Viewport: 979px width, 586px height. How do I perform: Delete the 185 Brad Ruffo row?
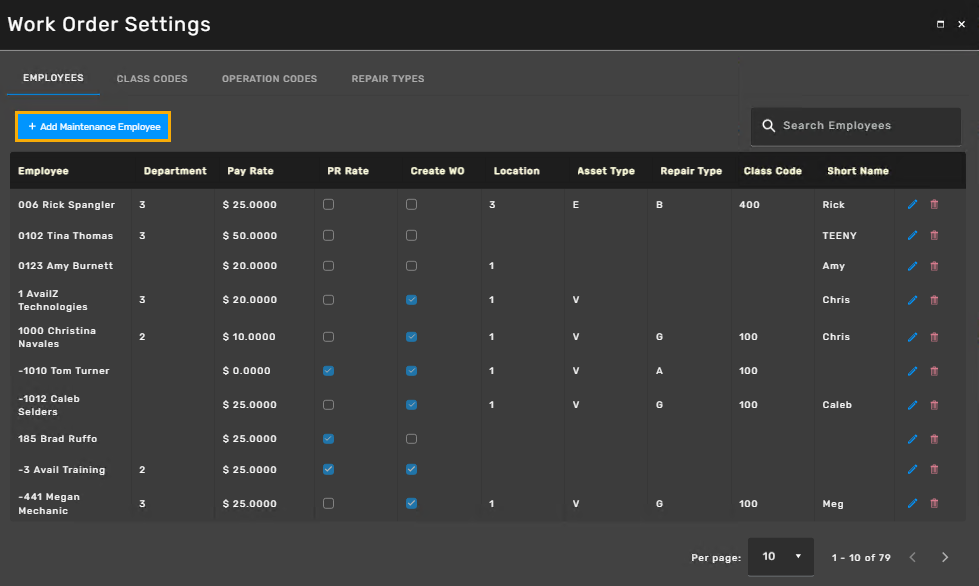[934, 439]
